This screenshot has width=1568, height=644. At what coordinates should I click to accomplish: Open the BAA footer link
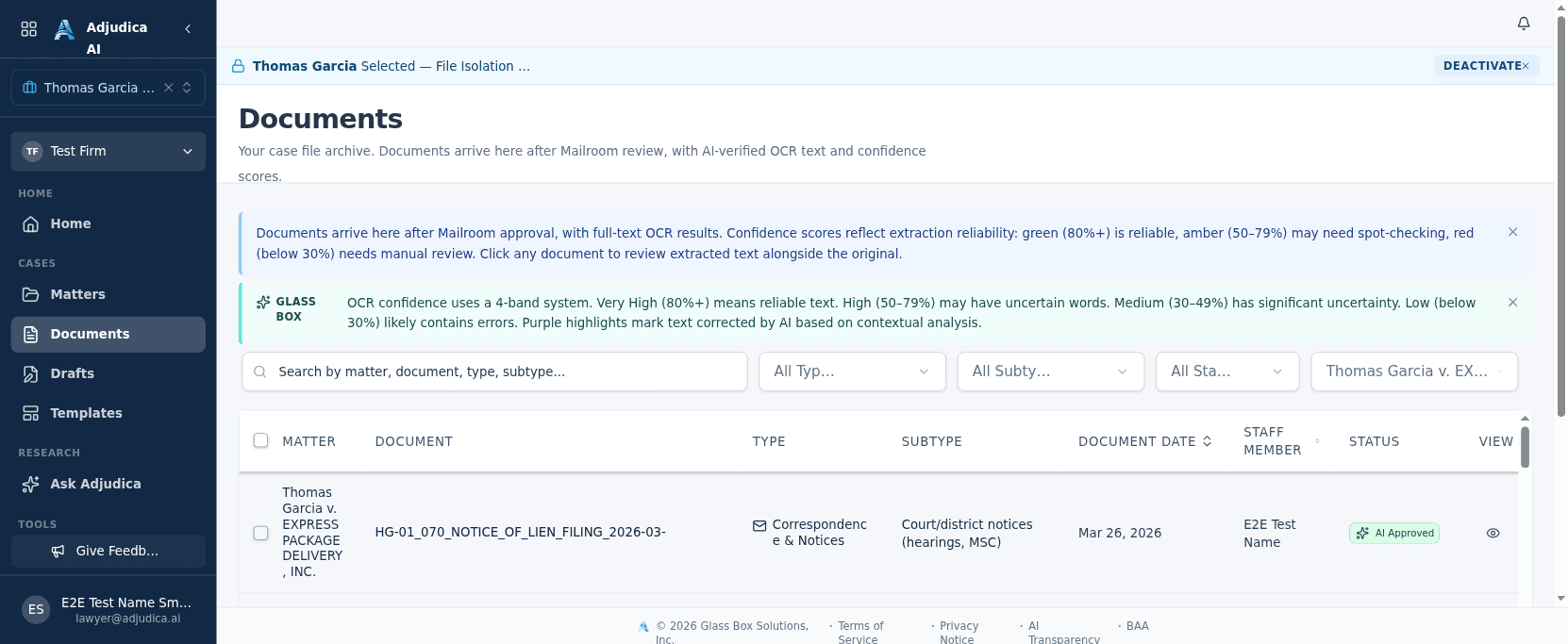(x=1137, y=626)
